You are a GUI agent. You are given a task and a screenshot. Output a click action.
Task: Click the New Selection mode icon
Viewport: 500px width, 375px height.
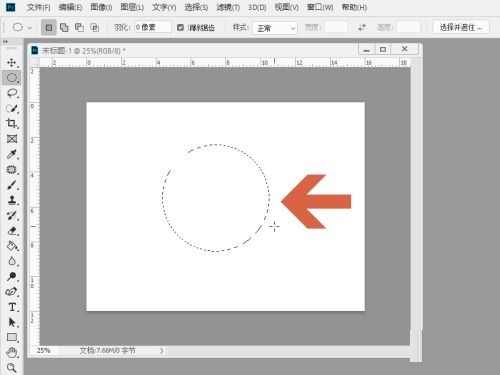coord(49,27)
